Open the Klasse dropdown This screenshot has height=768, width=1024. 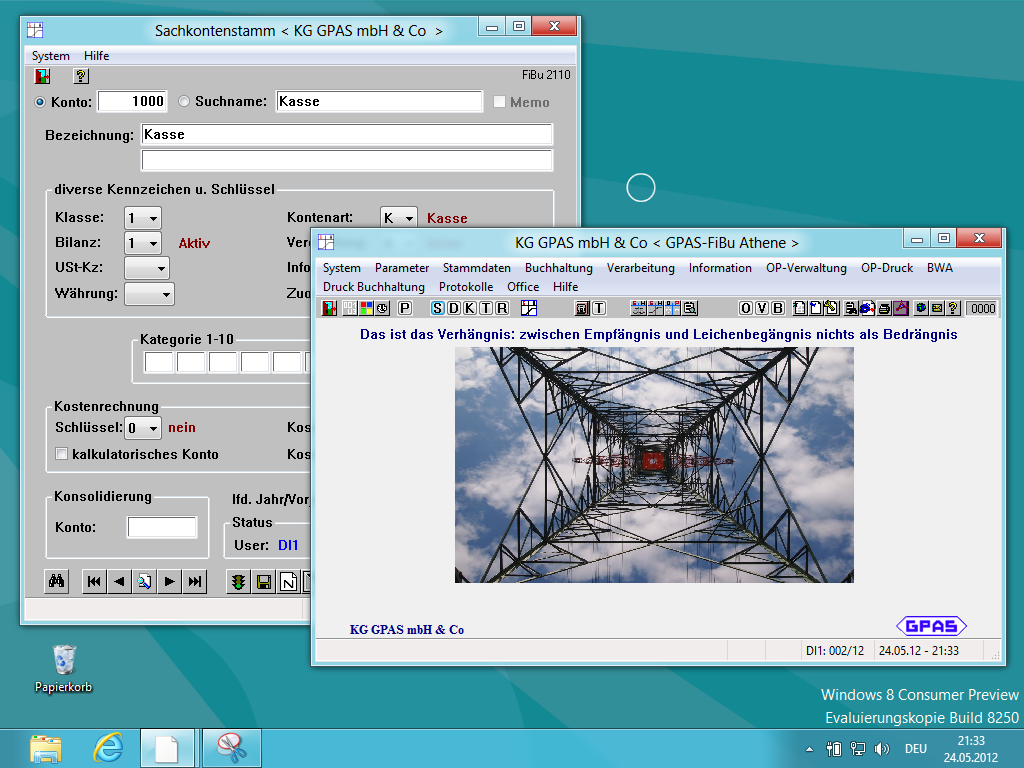click(x=152, y=218)
